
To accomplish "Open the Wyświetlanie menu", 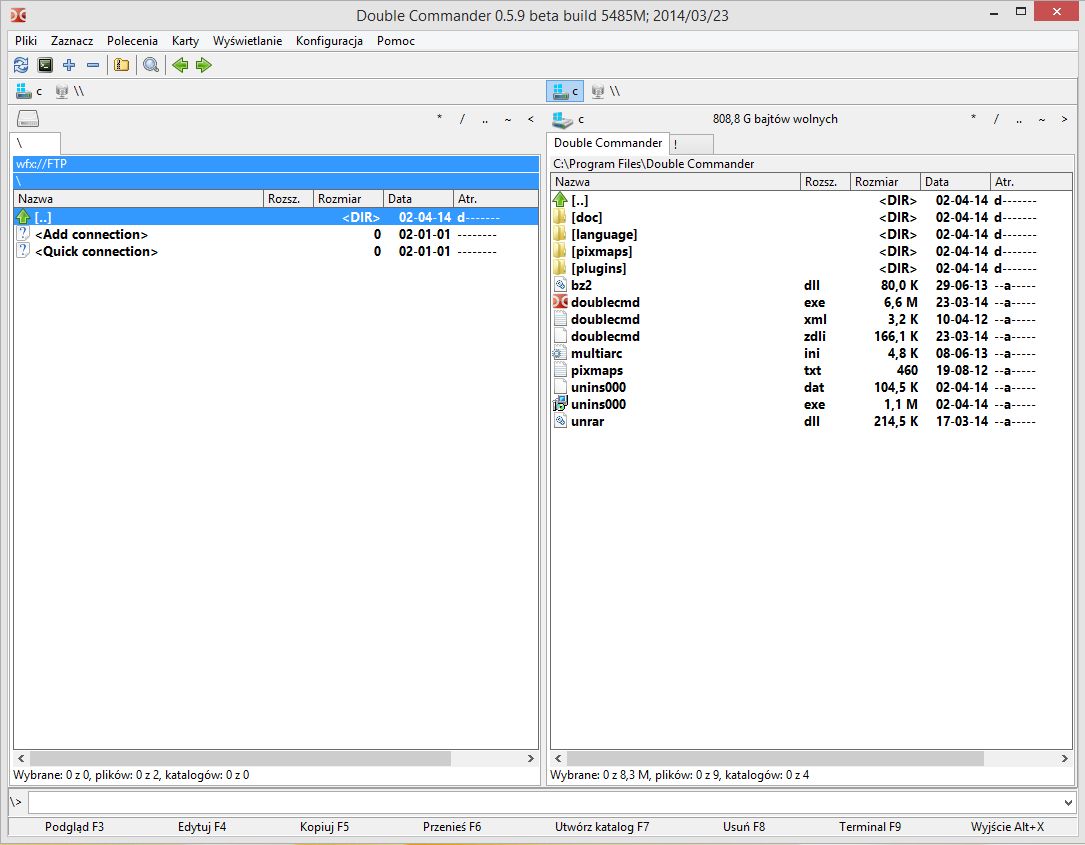I will coord(247,41).
